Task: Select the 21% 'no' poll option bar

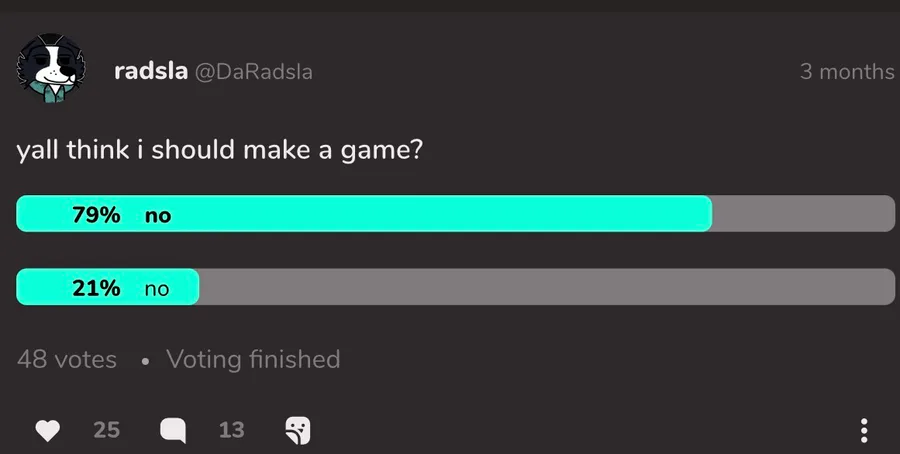Action: 455,288
